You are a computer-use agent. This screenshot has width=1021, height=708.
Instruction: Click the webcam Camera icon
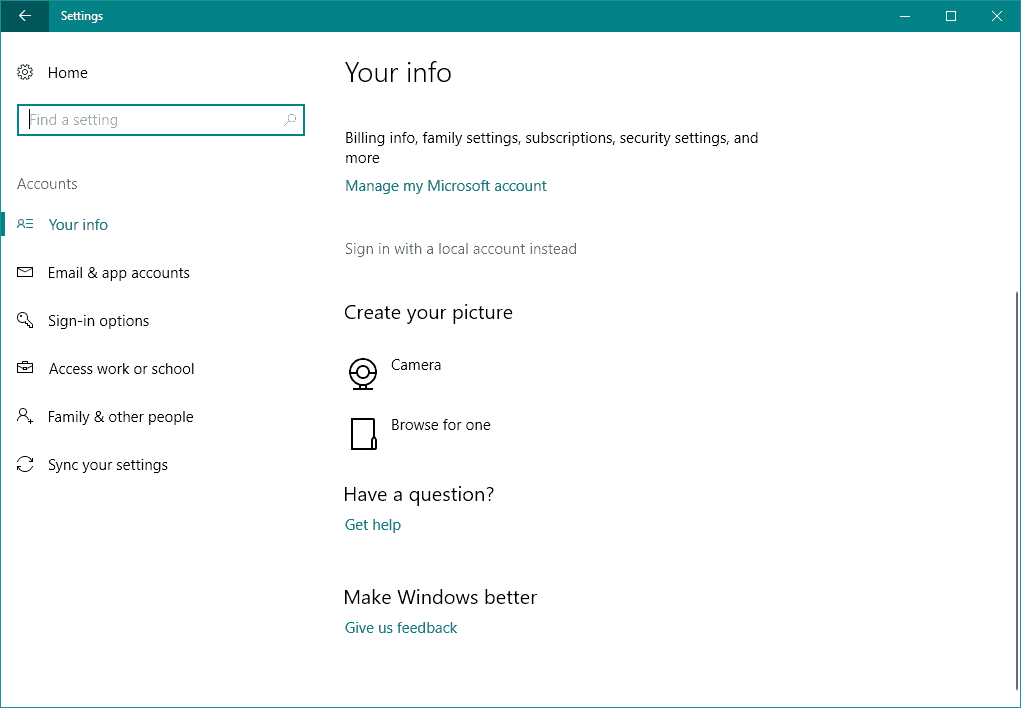[x=363, y=374]
